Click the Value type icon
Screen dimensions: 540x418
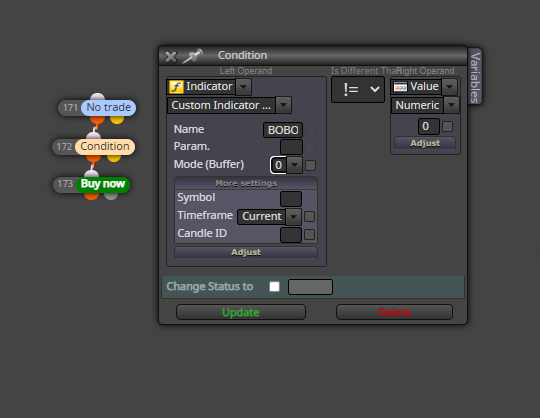pos(400,87)
